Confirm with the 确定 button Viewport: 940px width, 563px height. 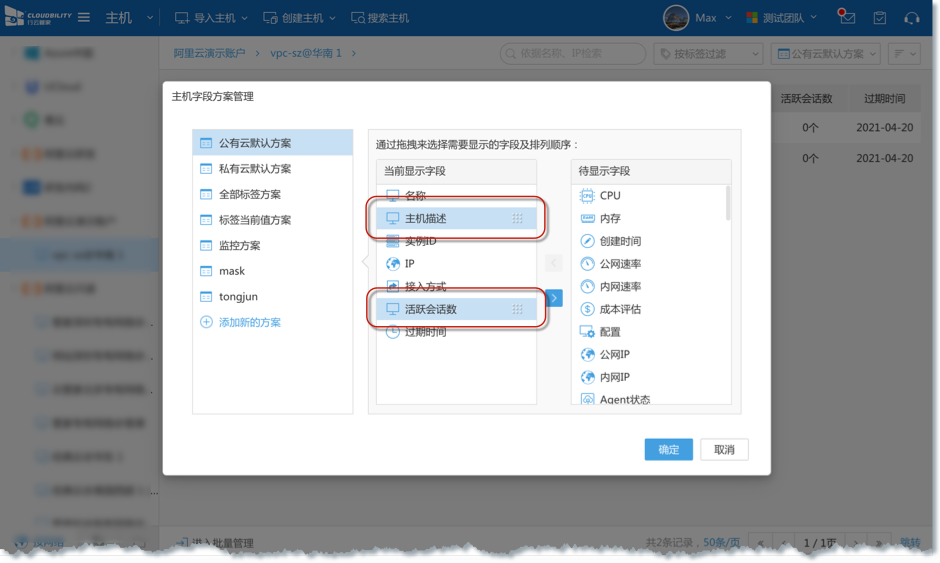point(669,449)
